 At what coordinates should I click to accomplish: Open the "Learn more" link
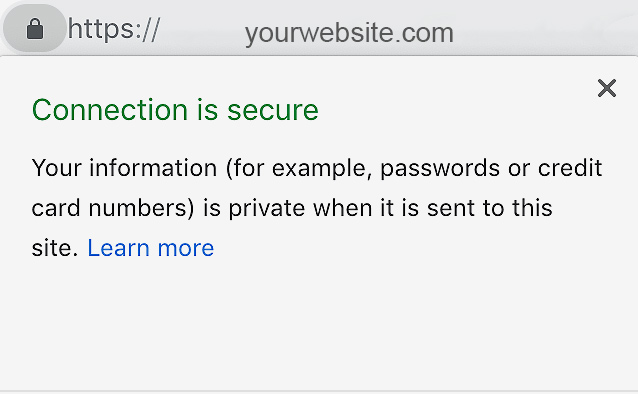pos(151,248)
